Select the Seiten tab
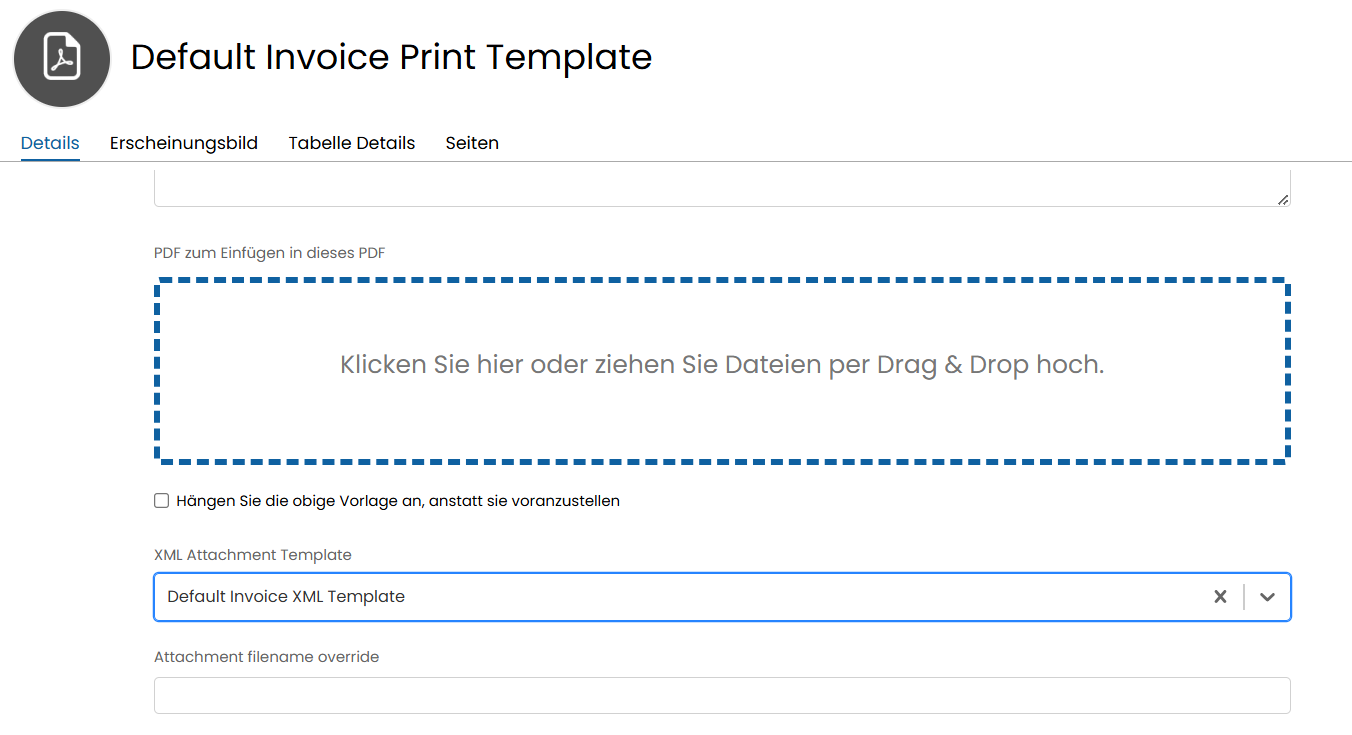Viewport: 1352px width, 735px height. pyautogui.click(x=472, y=143)
